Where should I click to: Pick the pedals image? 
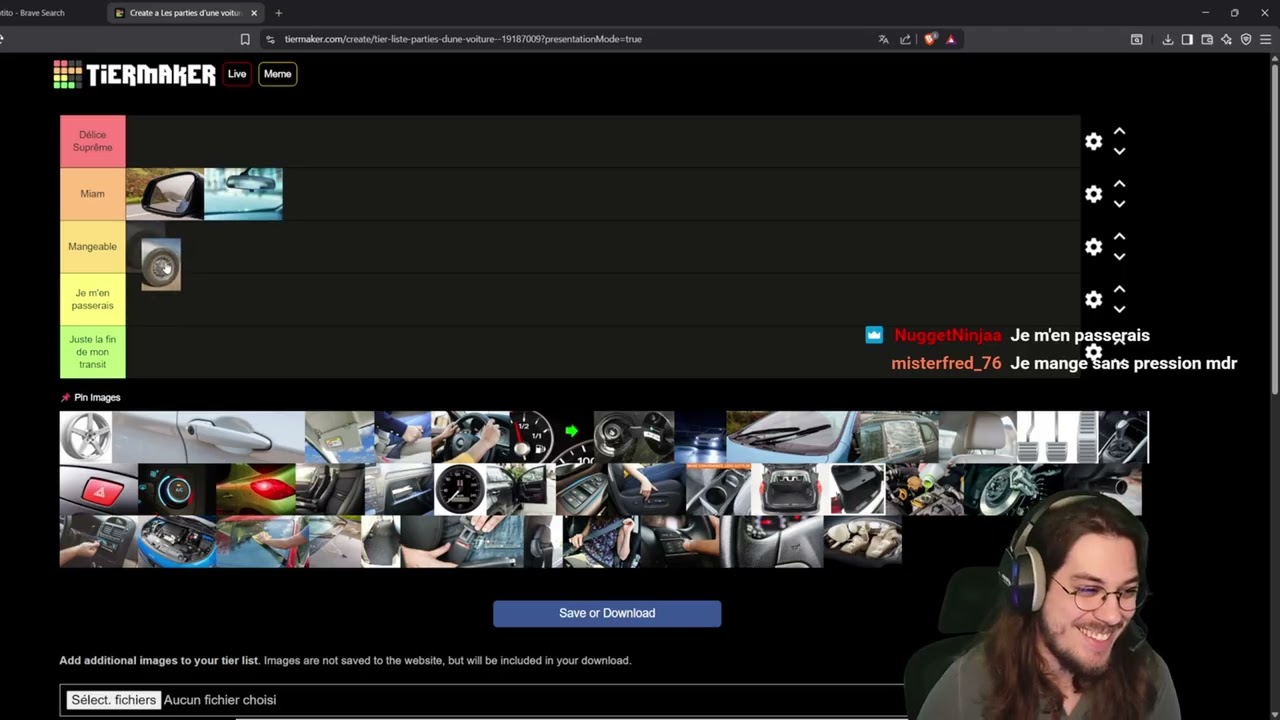pyautogui.click(x=1057, y=437)
